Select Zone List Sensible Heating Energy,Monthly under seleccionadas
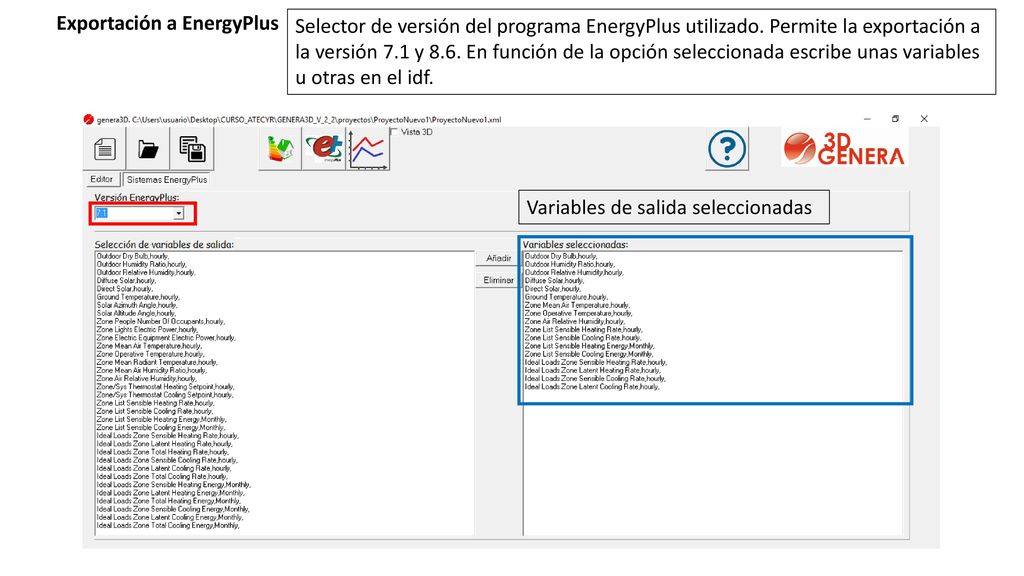The height and width of the screenshot is (576, 1024). pyautogui.click(x=590, y=346)
